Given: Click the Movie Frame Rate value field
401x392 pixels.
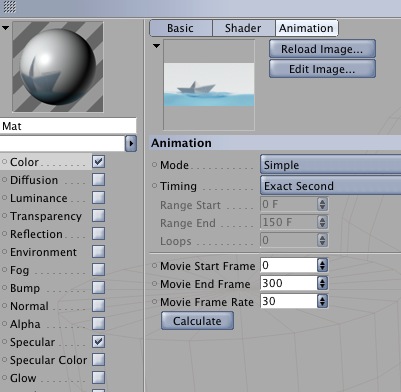Looking at the screenshot, I should pos(289,301).
